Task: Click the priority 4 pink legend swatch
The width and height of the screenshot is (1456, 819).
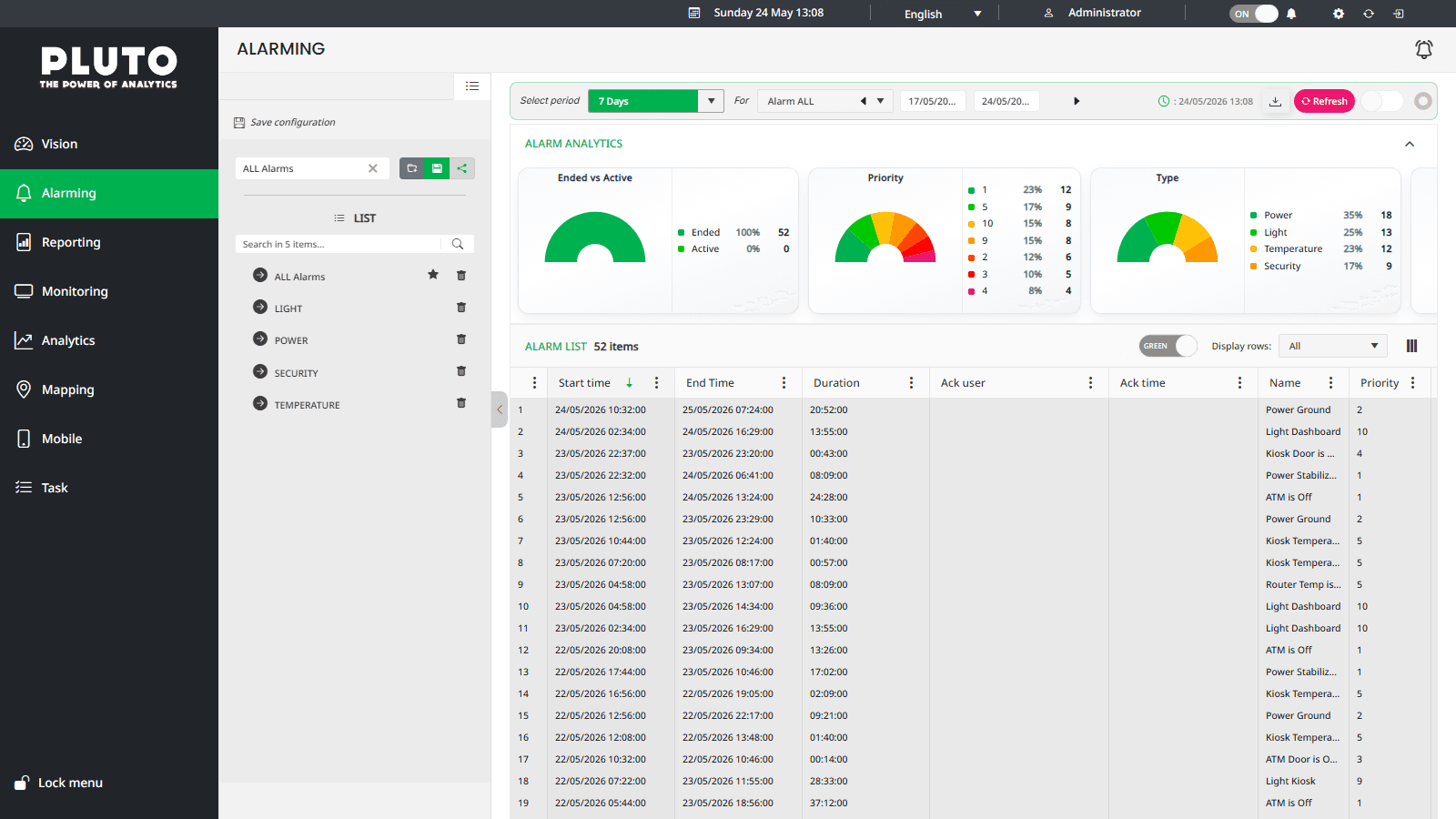Action: pos(971,291)
